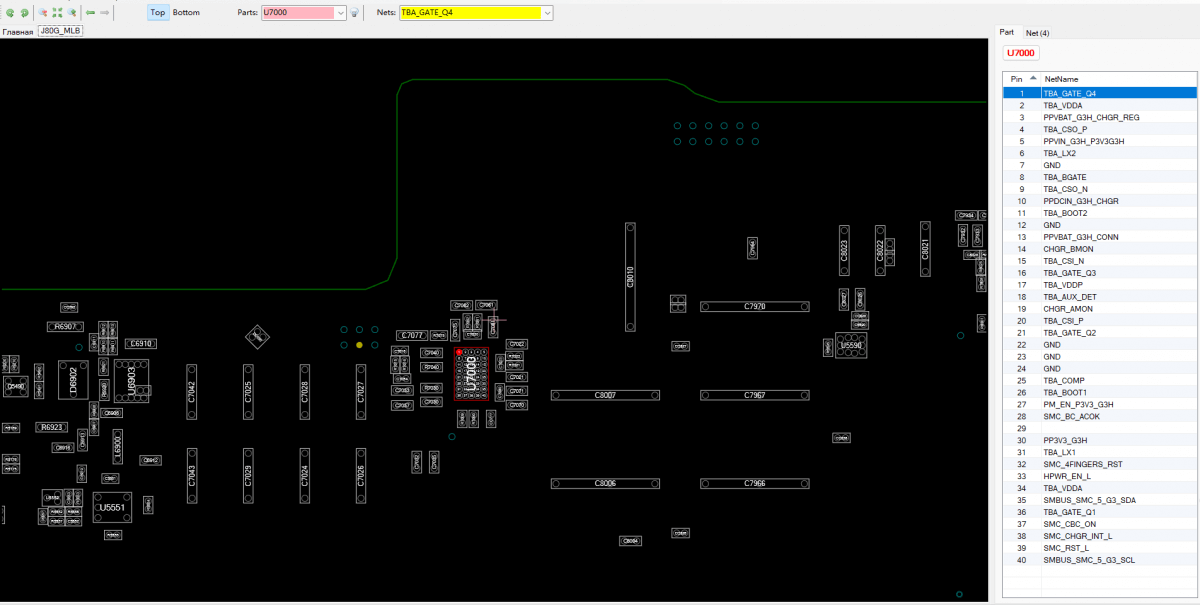The width and height of the screenshot is (1200, 605).
Task: Click the lamp highlight icon beside Parts
Action: tap(355, 13)
